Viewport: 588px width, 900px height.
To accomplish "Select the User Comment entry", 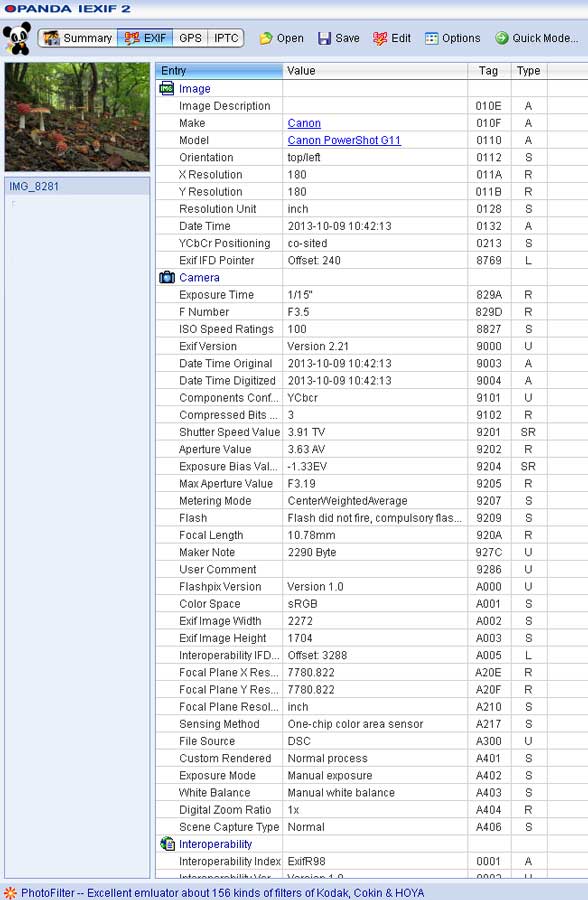I will click(218, 569).
